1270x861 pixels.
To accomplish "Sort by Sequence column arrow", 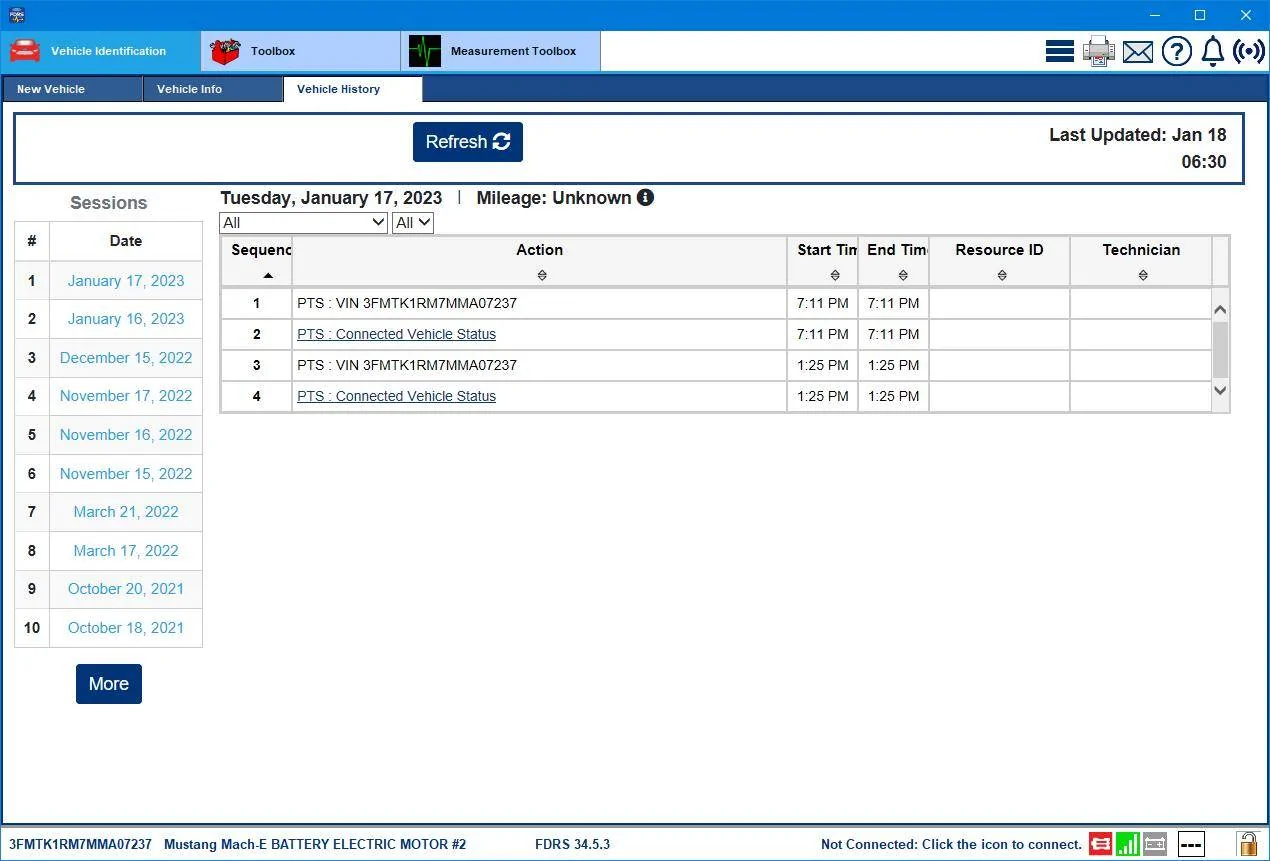I will click(267, 275).
